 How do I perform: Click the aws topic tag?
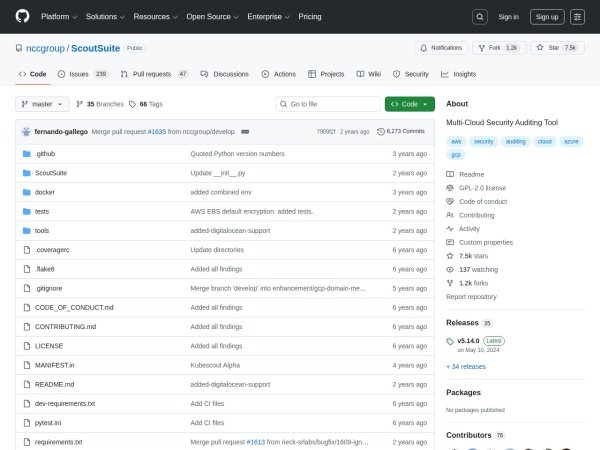[456, 142]
